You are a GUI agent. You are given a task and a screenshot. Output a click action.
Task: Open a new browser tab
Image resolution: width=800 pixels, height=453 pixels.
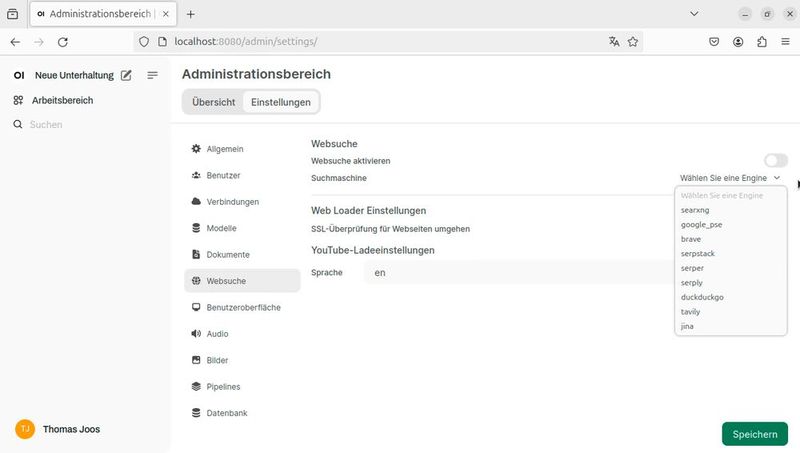pyautogui.click(x=190, y=14)
